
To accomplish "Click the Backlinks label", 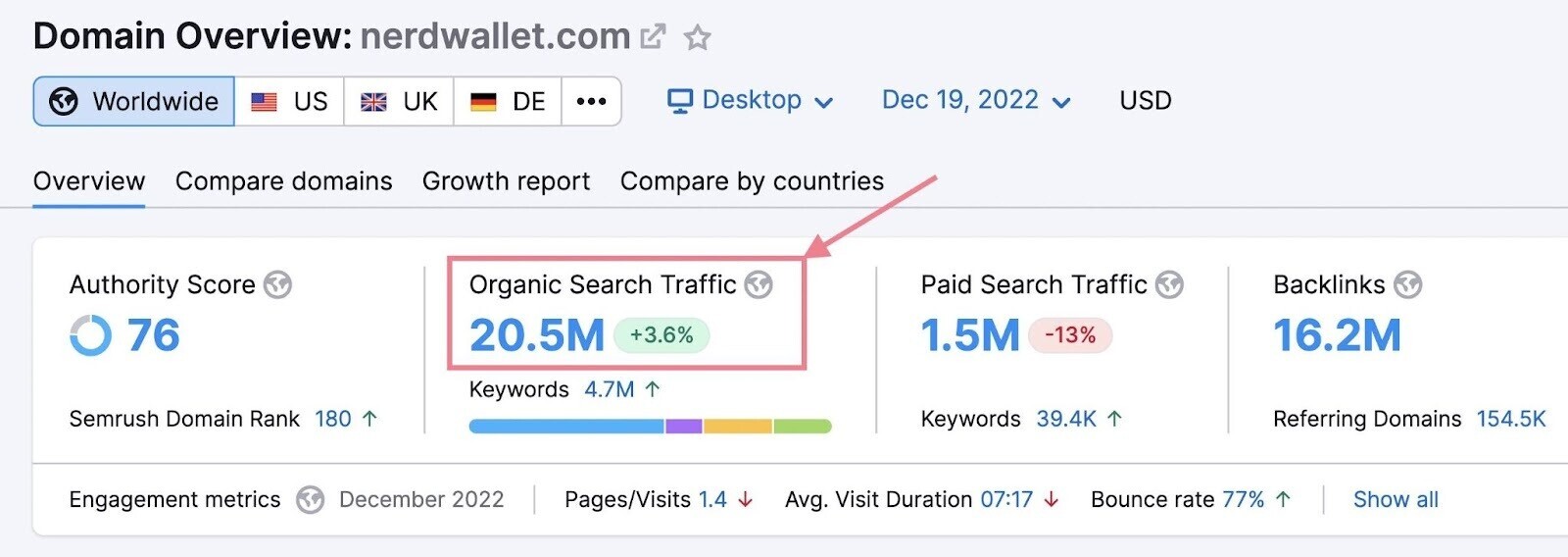I will (x=1329, y=285).
